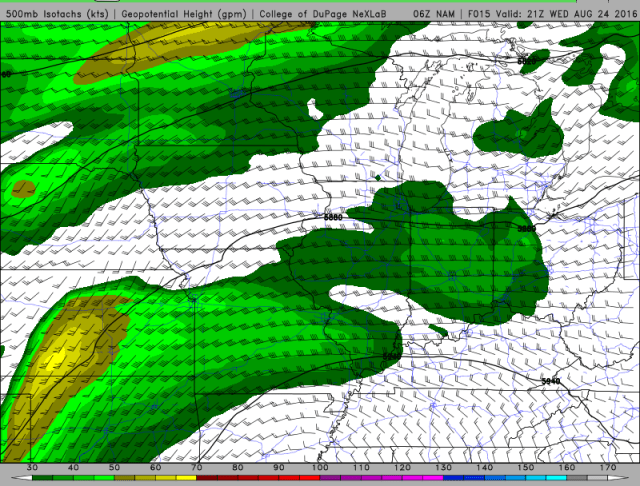This screenshot has height=486, width=640.
Task: Click the dark blue 130-135 kt swatch
Action: coord(453,478)
